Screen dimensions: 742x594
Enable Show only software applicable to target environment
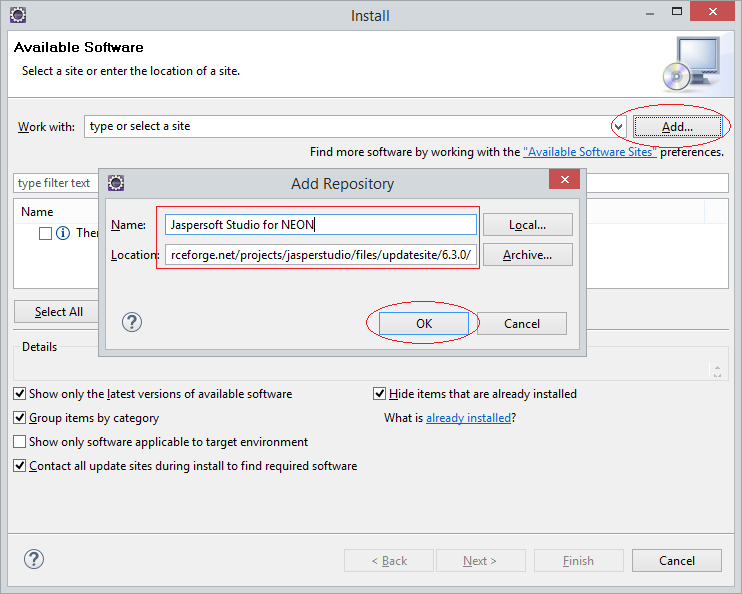click(x=19, y=442)
